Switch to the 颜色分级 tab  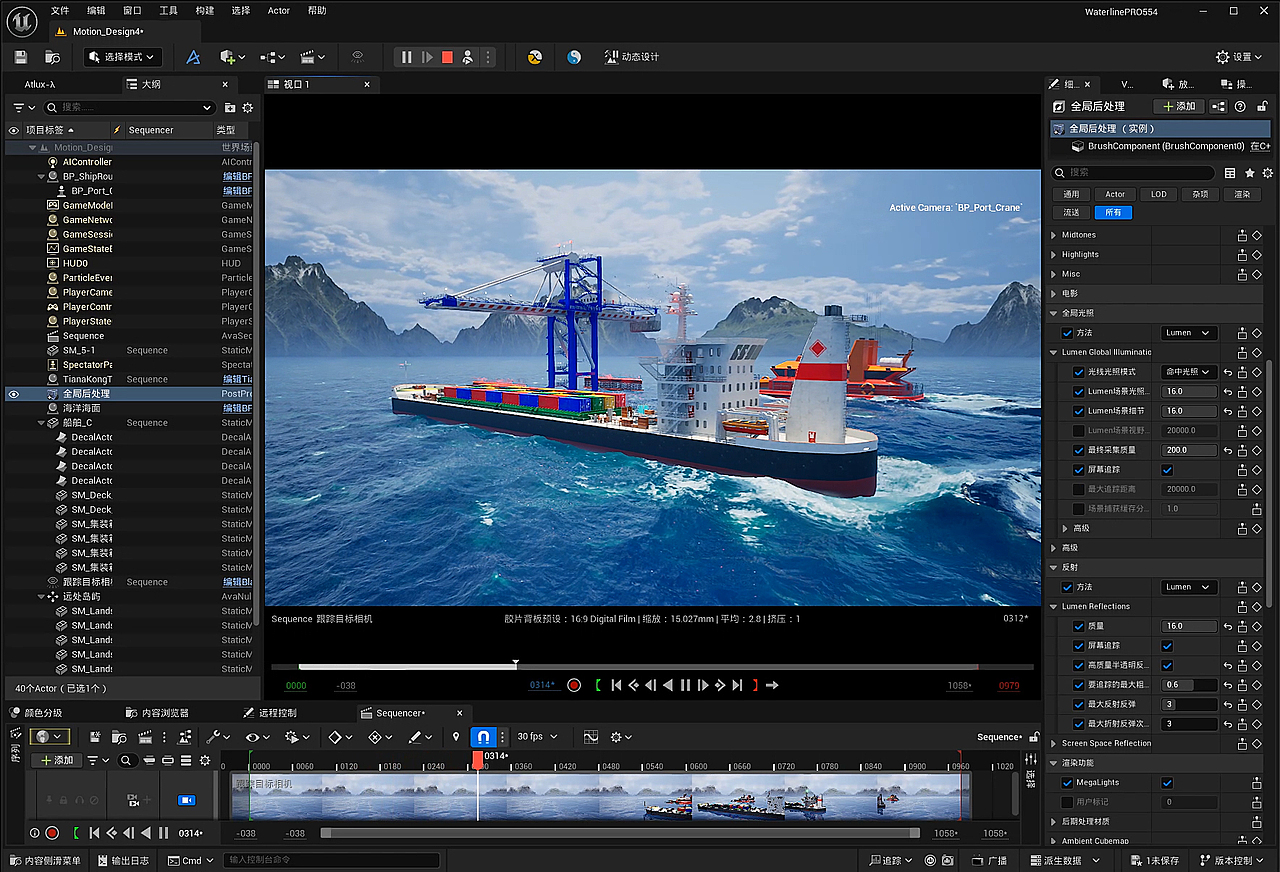pos(35,713)
